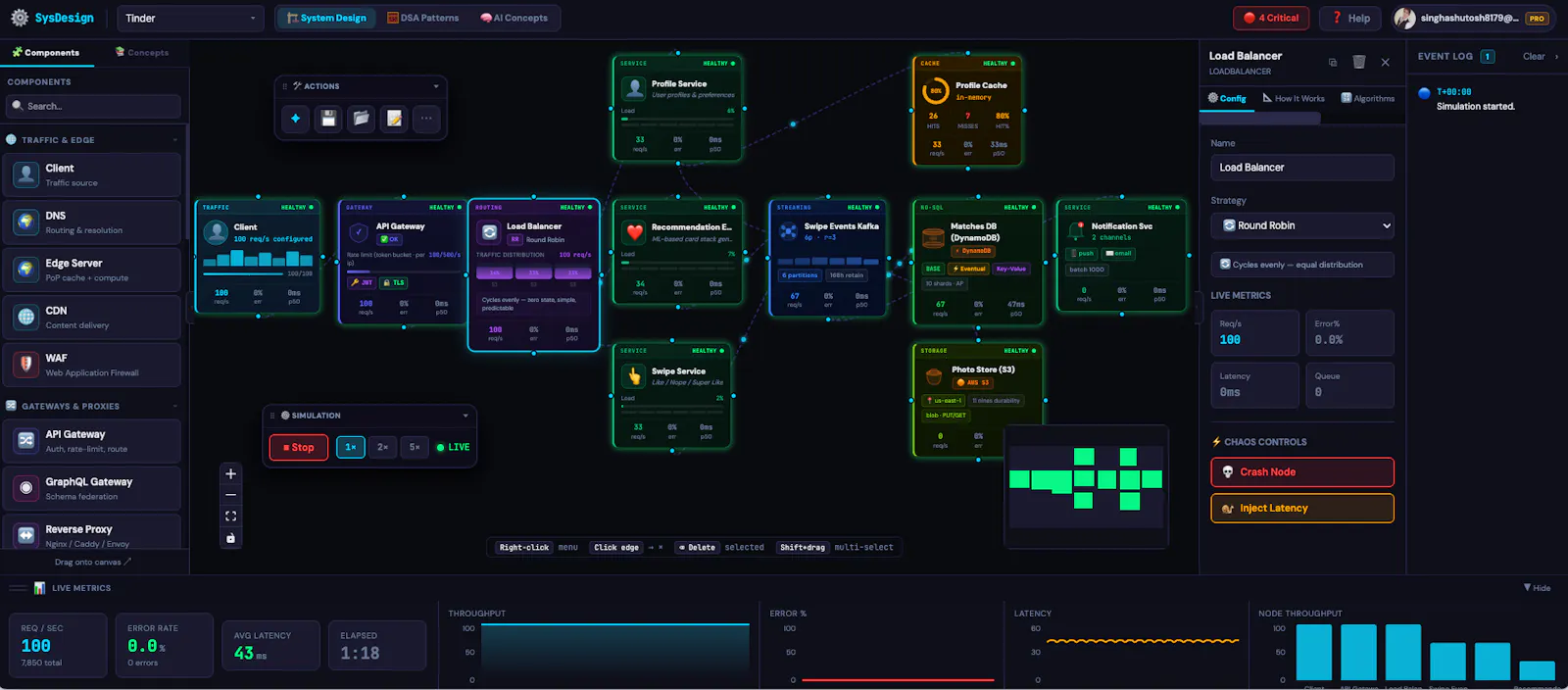Viewport: 1568px width, 690px height.
Task: Click the Inject Latency button
Action: pyautogui.click(x=1302, y=508)
